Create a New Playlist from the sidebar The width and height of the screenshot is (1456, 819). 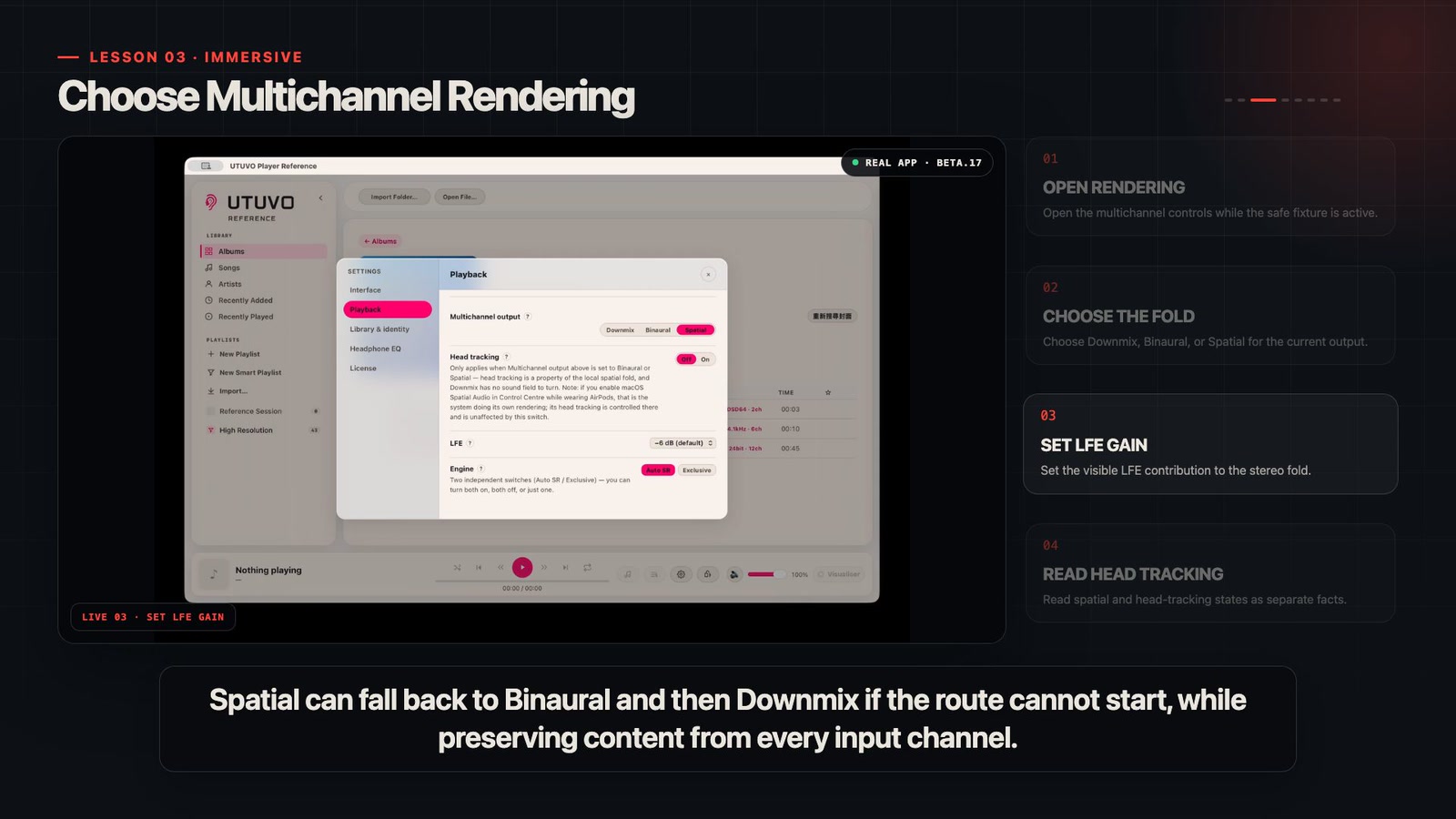point(264,354)
